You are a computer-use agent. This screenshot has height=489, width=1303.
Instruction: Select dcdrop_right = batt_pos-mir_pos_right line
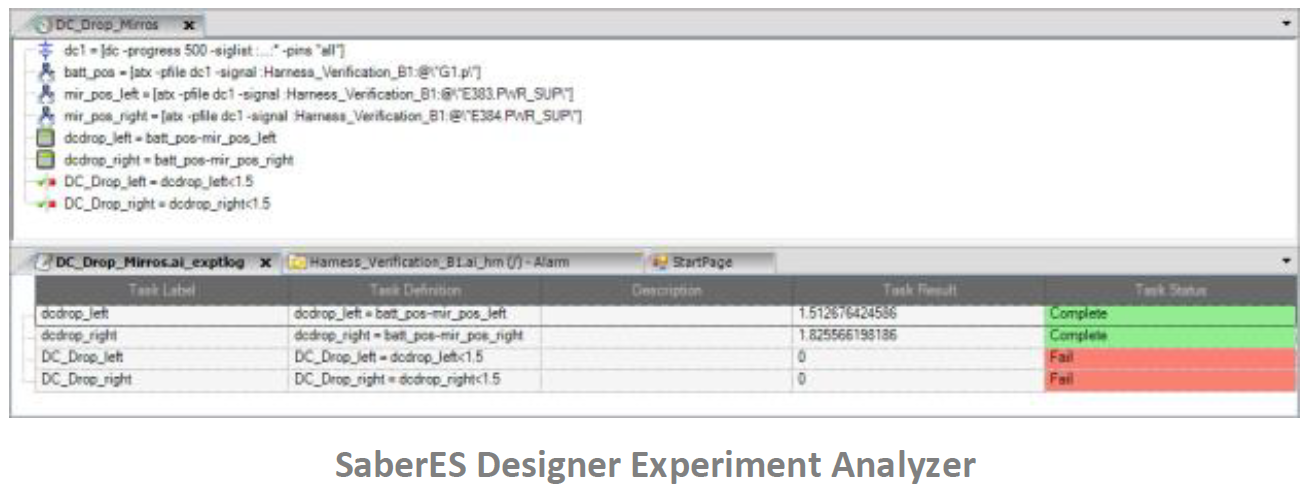point(179,160)
